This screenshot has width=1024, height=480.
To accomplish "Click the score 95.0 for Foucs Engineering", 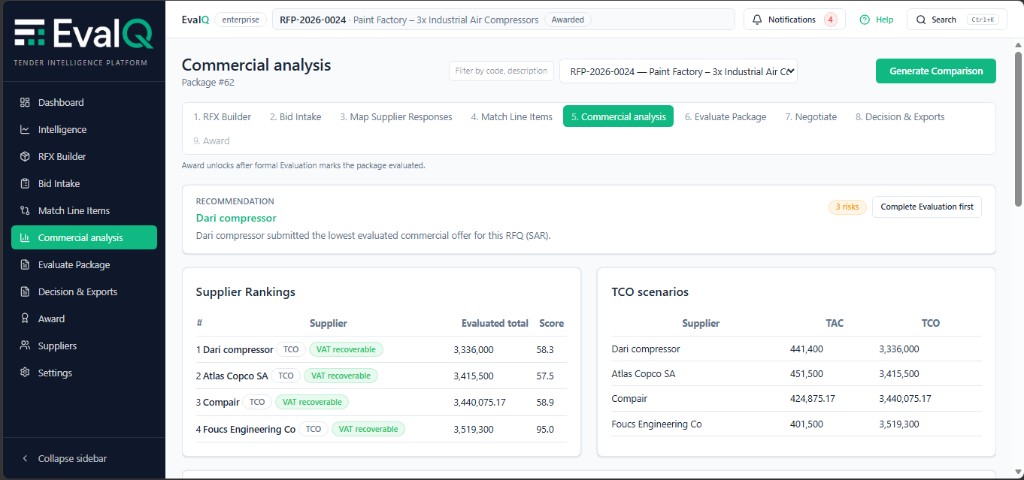I will pyautogui.click(x=545, y=430).
